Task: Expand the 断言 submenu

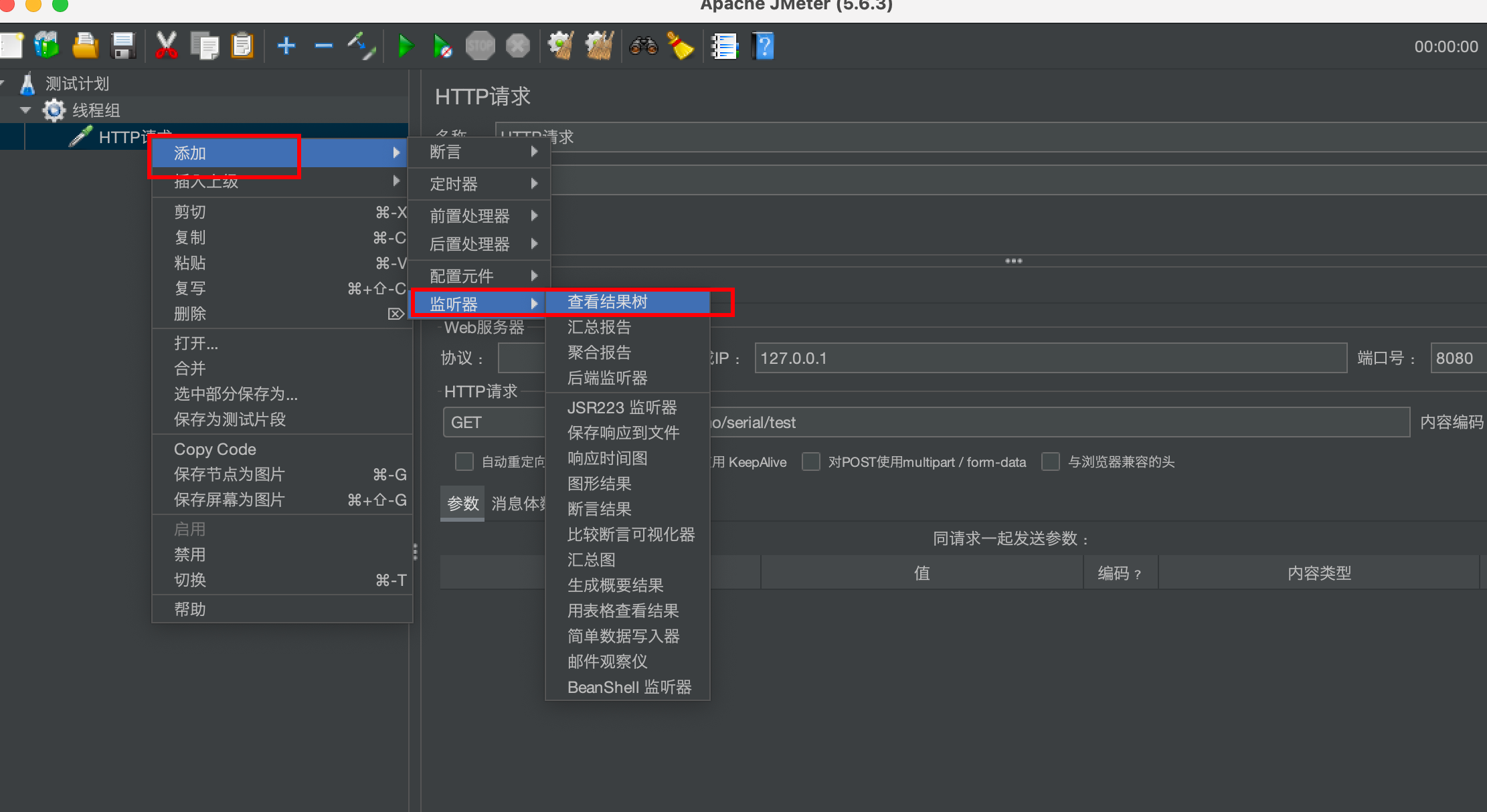Action: click(480, 152)
